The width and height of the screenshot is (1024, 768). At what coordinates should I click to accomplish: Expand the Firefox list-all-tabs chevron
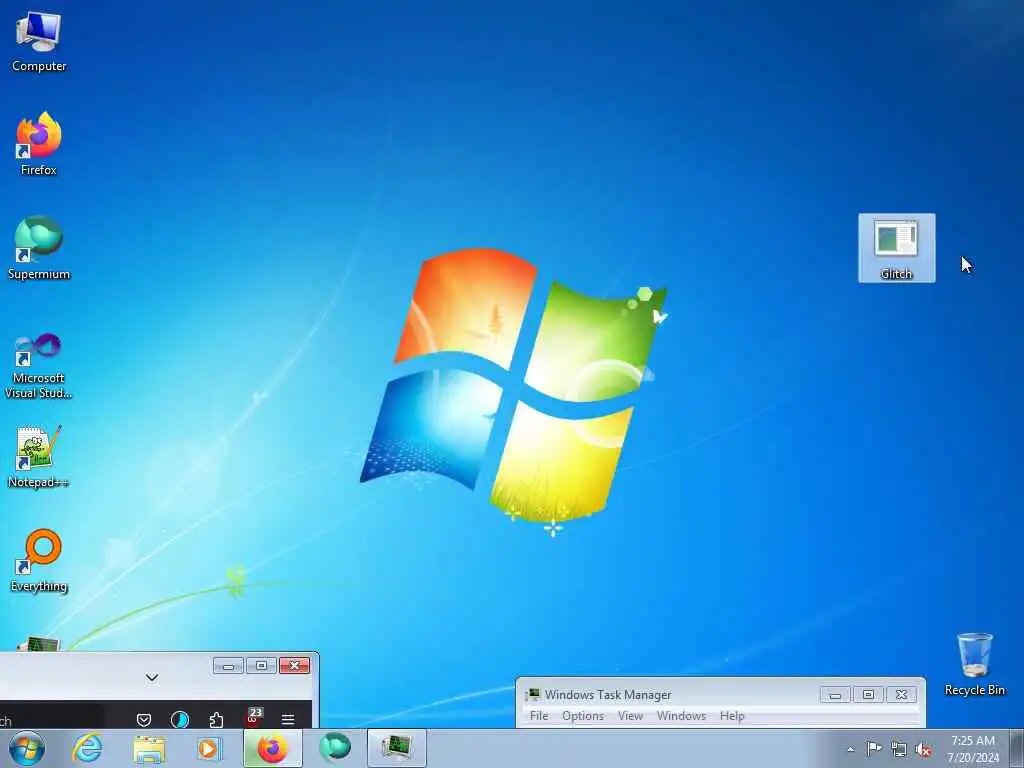[152, 677]
